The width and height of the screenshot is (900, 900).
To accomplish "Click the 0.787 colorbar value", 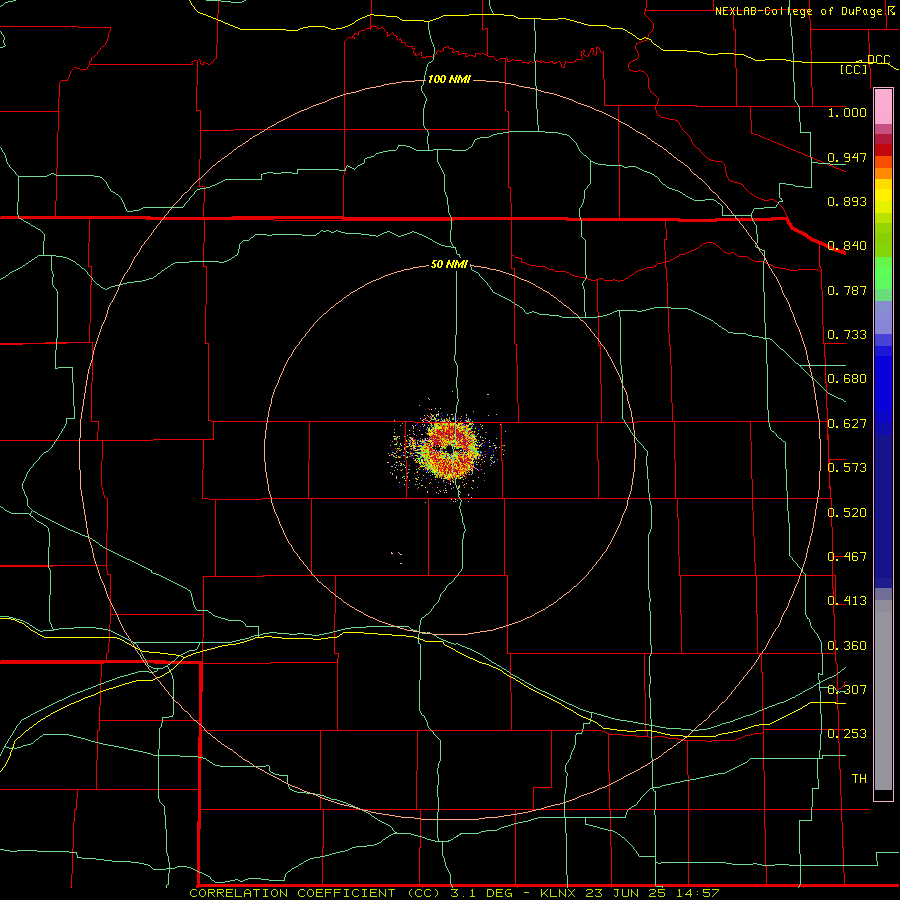I will [x=847, y=290].
